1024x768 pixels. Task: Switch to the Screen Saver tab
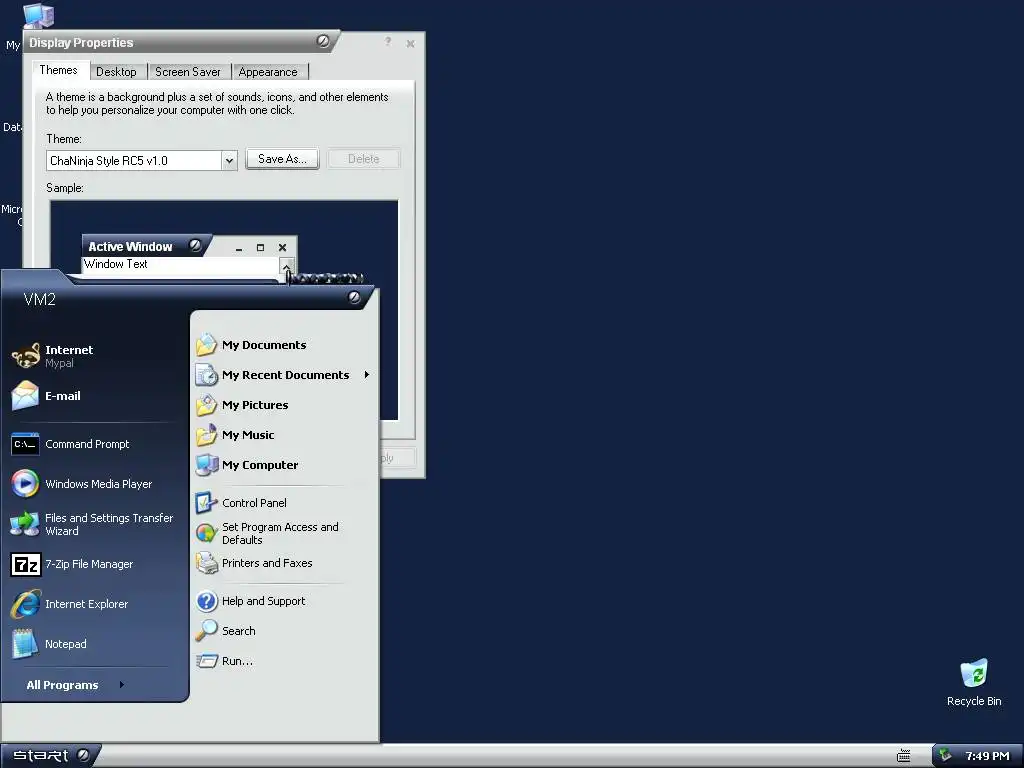(x=188, y=72)
